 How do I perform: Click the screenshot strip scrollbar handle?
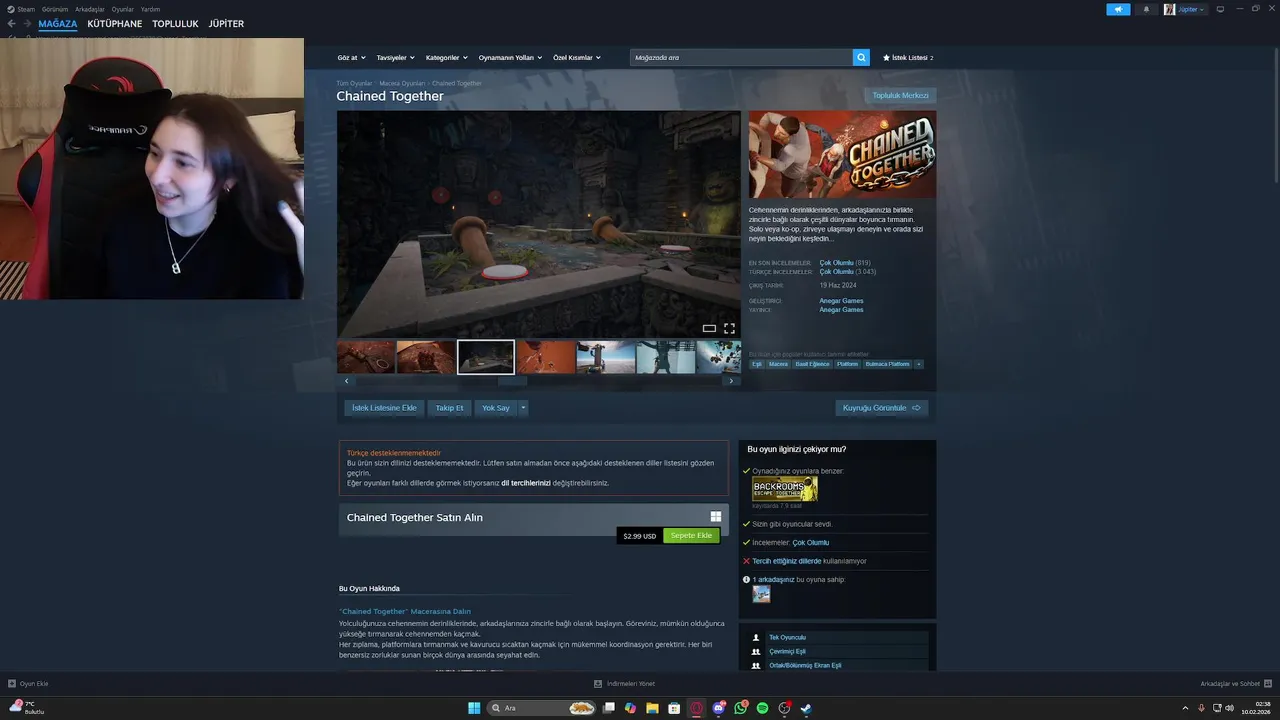click(512, 381)
